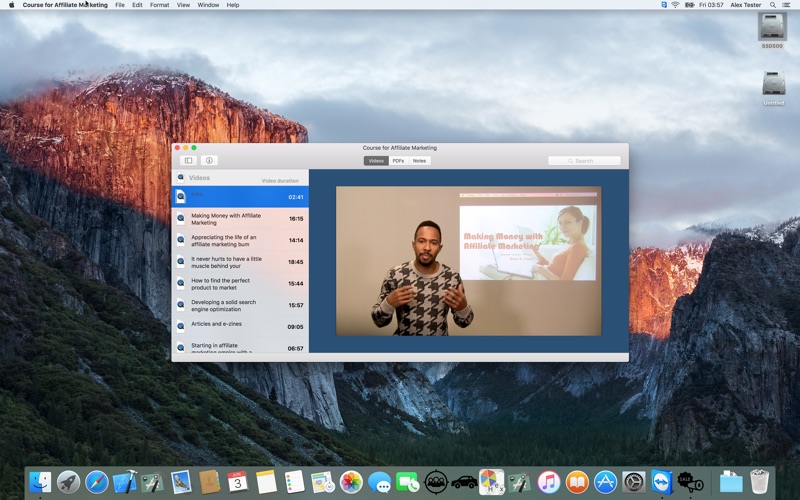Open App Store in the dock
Screen dimensions: 800x500
(x=605, y=482)
